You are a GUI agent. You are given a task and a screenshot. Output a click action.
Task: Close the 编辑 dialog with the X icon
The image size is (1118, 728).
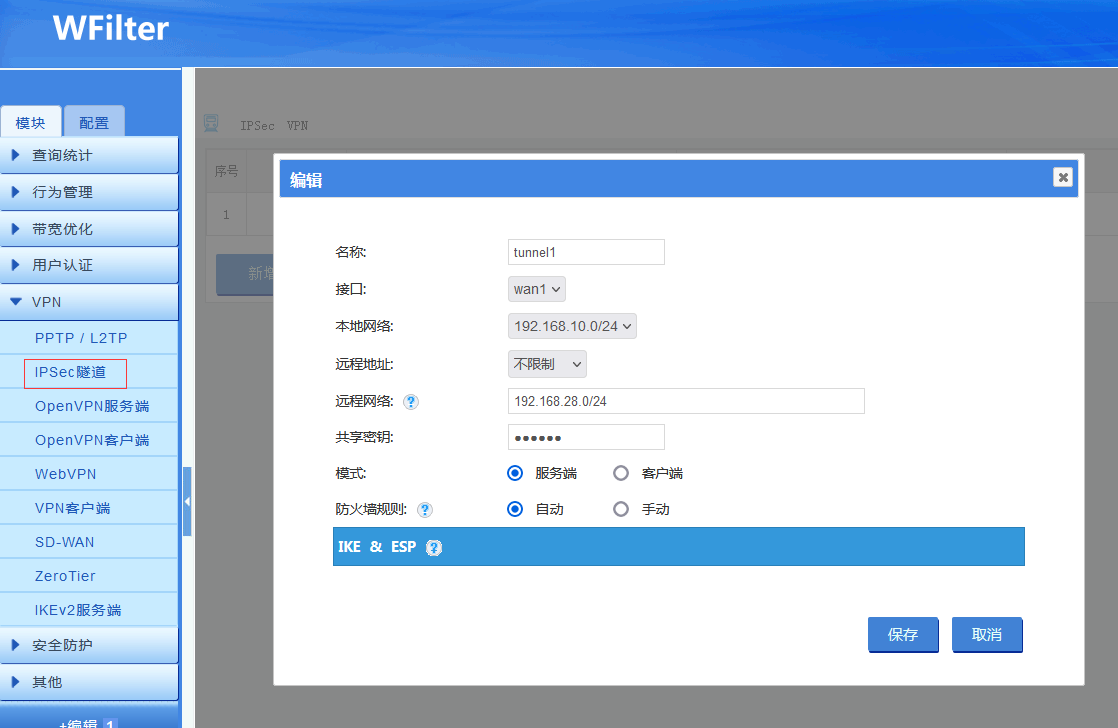1062,177
